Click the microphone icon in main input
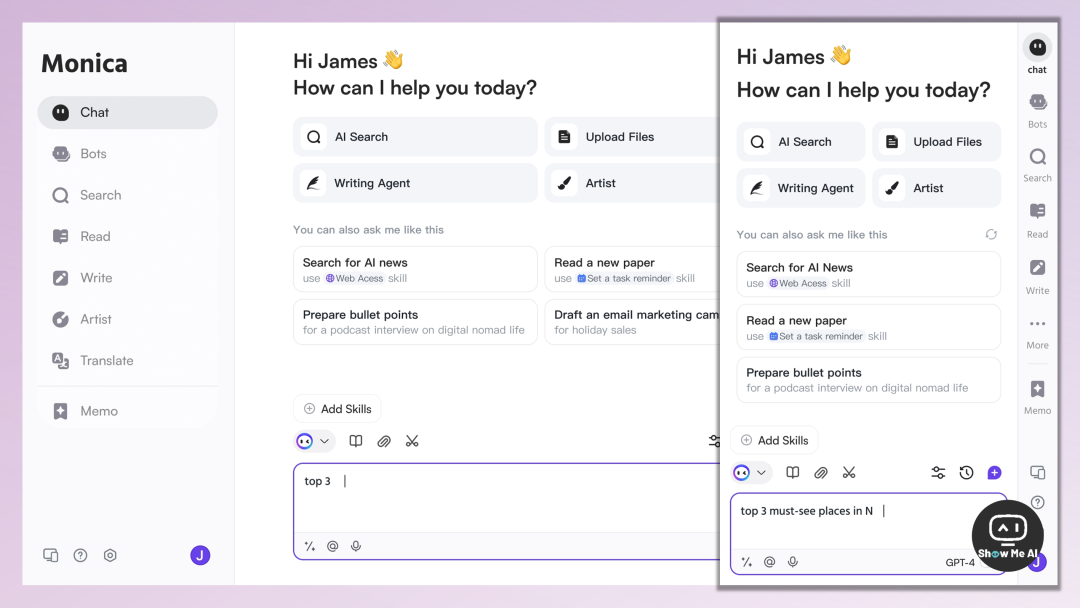The image size is (1080, 608). pos(356,546)
